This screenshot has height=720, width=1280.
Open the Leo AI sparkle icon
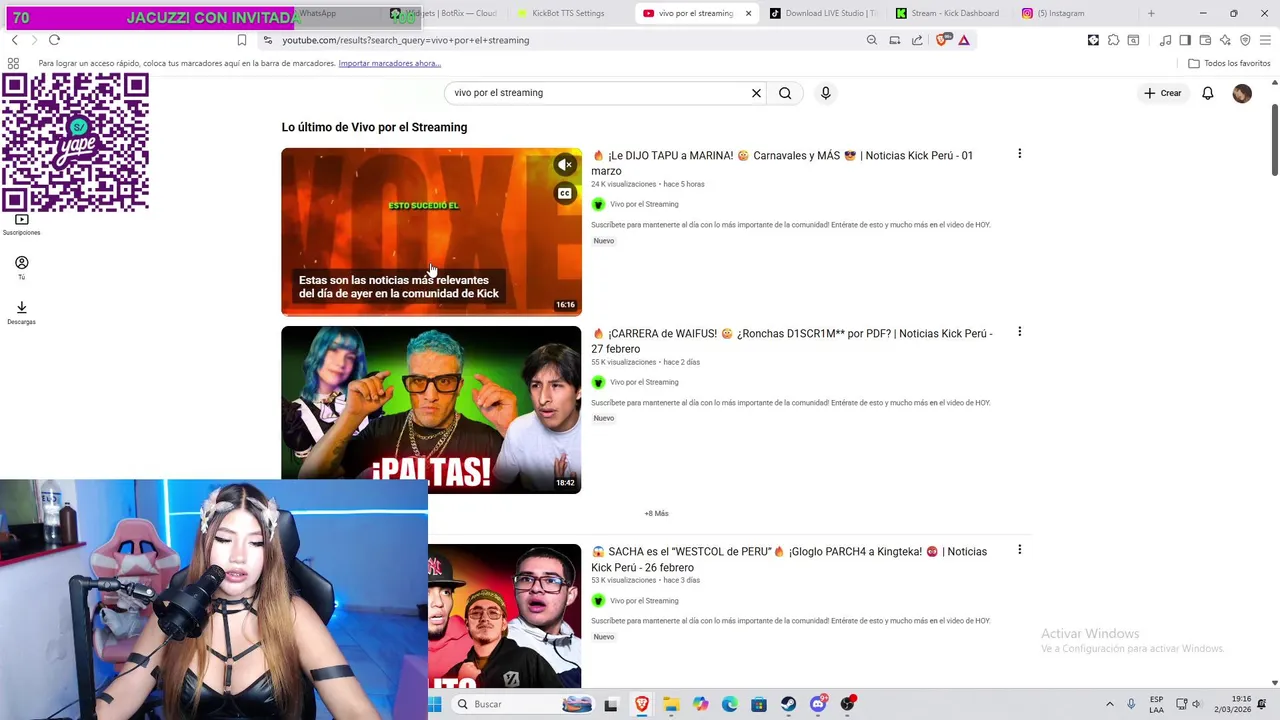pos(1225,40)
